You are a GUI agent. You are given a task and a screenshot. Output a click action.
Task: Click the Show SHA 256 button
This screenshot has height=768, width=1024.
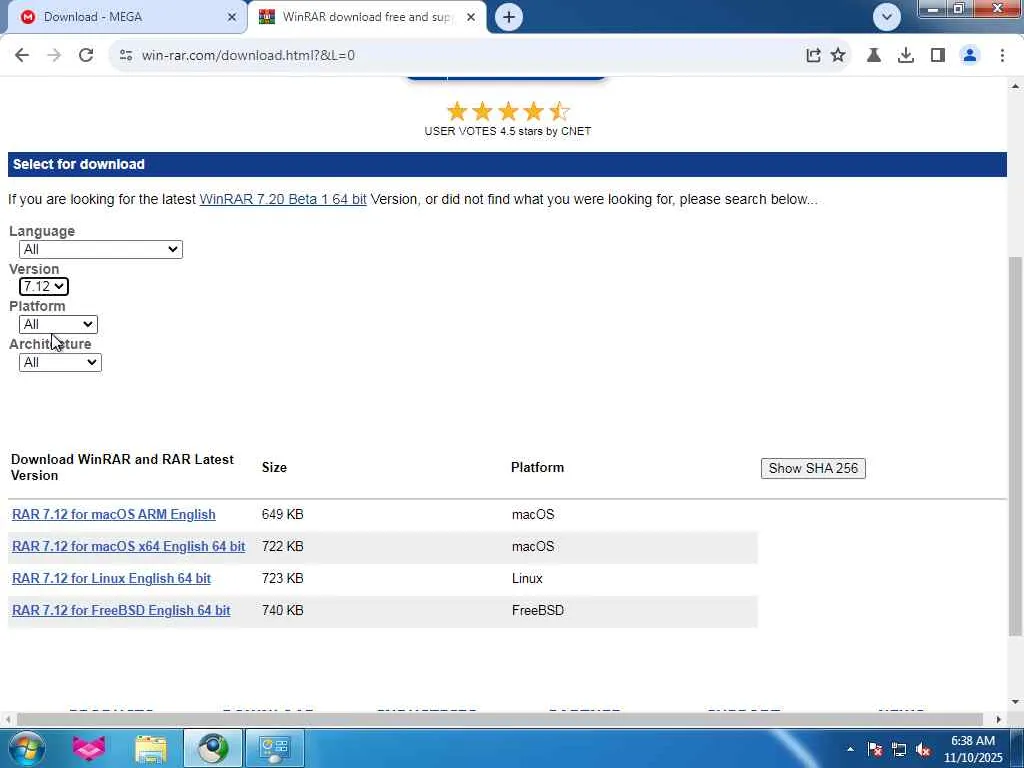[813, 468]
